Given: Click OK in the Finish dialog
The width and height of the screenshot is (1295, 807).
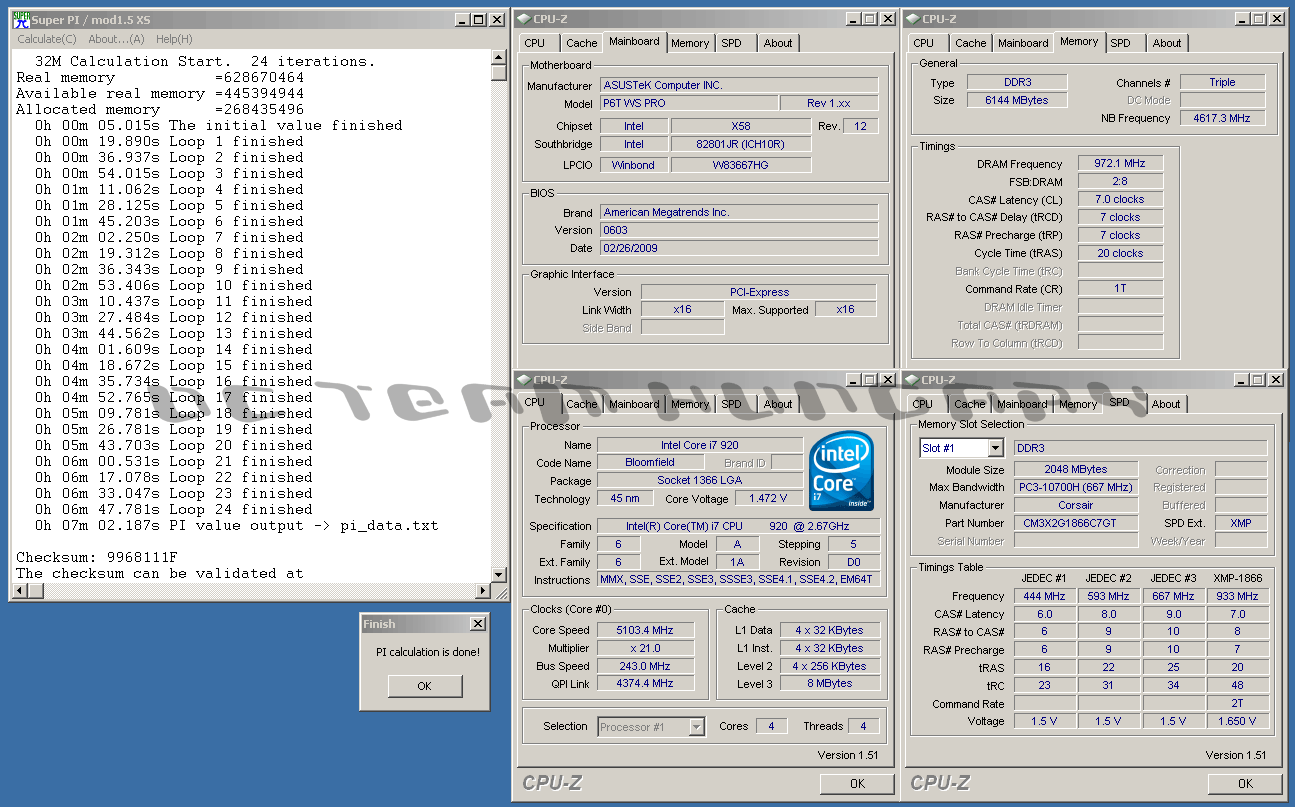Looking at the screenshot, I should pos(425,686).
